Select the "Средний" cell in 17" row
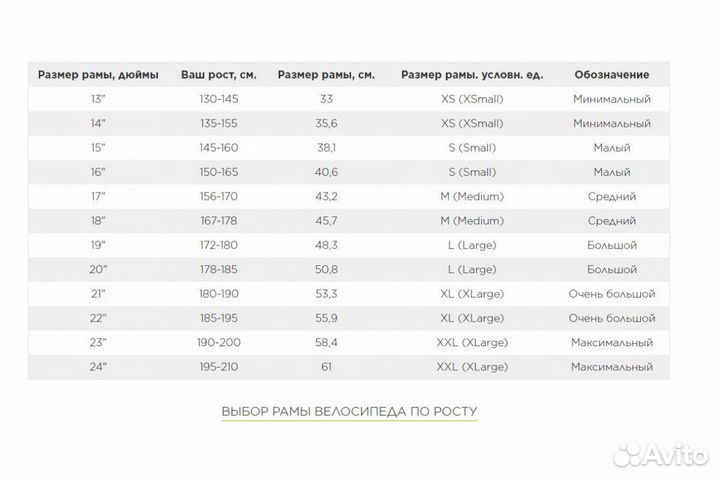 point(612,197)
